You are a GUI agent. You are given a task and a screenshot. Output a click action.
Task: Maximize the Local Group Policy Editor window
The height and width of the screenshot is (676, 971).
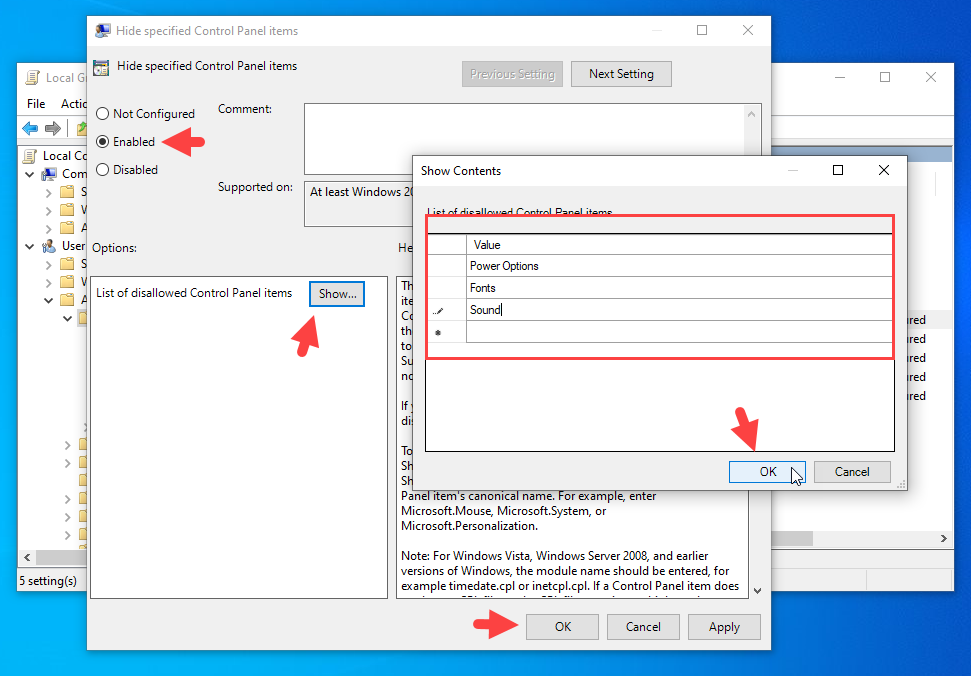(885, 77)
